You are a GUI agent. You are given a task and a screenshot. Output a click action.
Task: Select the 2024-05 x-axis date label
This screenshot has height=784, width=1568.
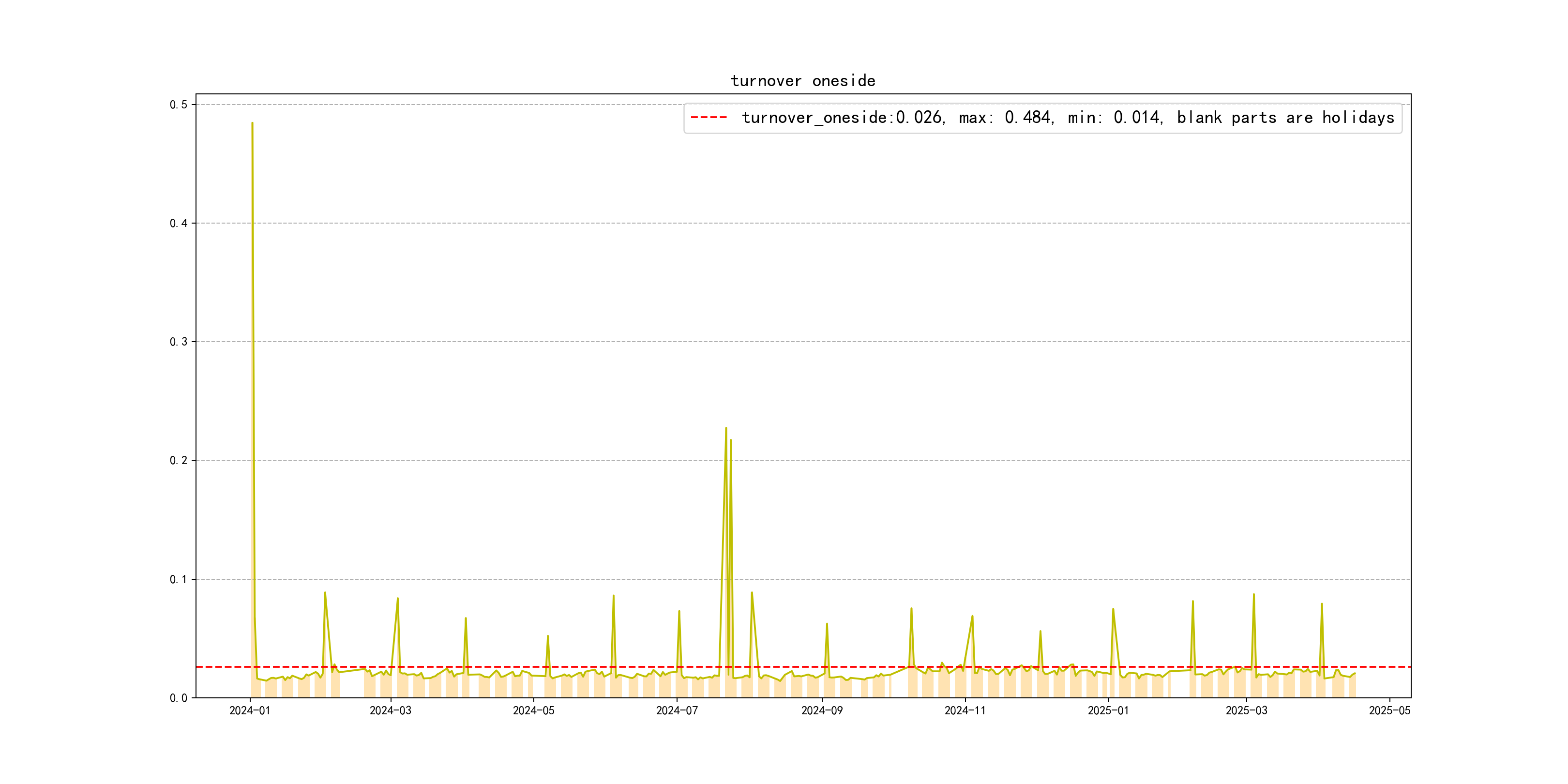(x=533, y=711)
